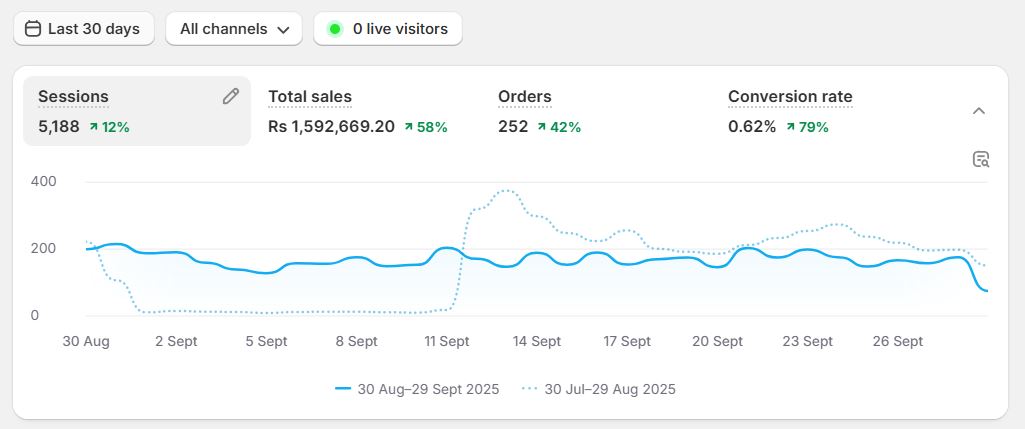The image size is (1025, 429).
Task: Click the Total sales 58% trend arrow
Action: coord(409,127)
